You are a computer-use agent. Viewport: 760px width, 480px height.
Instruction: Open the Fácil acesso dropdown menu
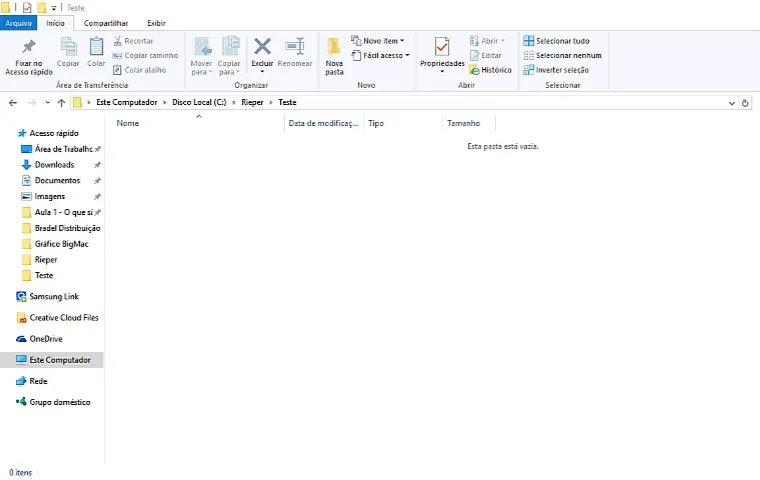coord(380,55)
